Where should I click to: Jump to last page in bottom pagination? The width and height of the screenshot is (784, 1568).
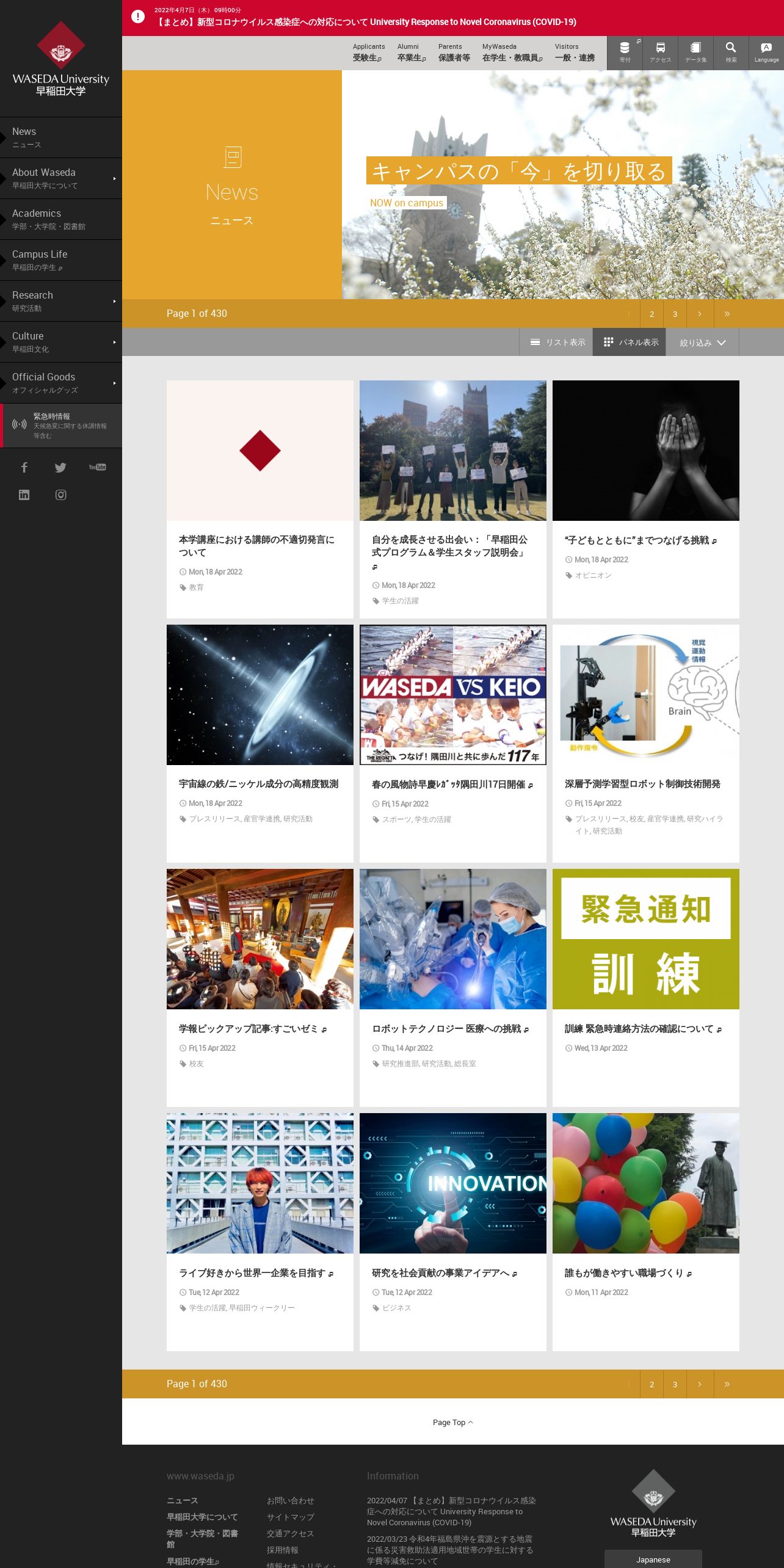coord(727,1384)
